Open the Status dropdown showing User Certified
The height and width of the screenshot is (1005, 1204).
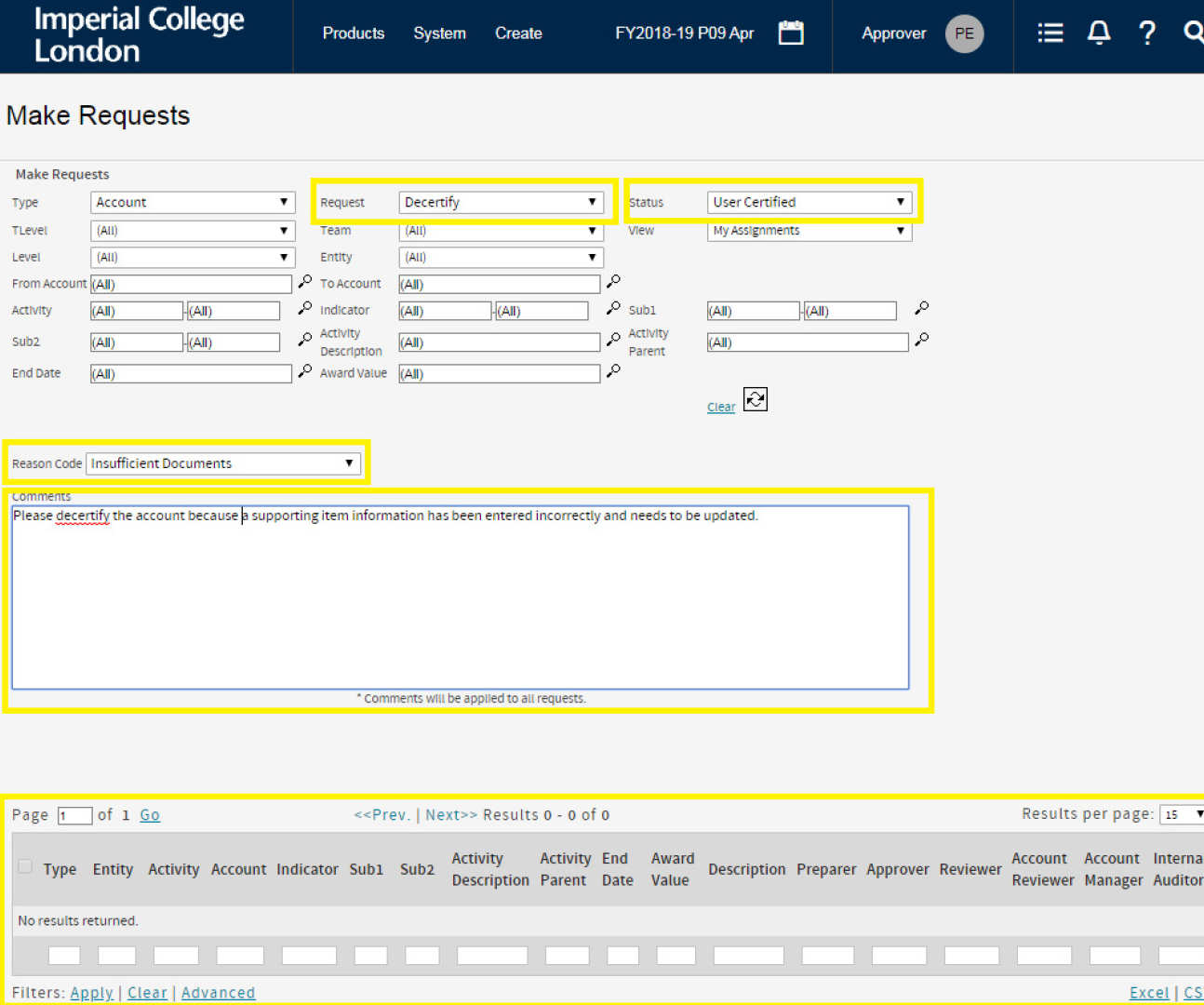pyautogui.click(x=809, y=202)
